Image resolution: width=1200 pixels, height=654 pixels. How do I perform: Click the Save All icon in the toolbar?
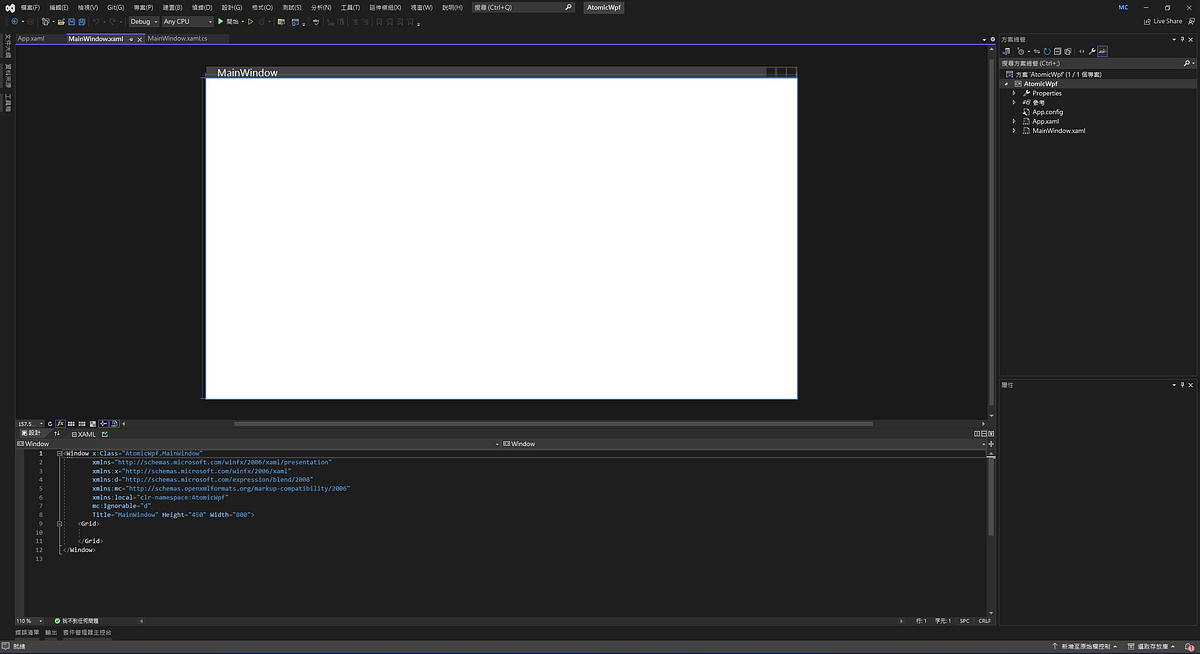pos(82,21)
